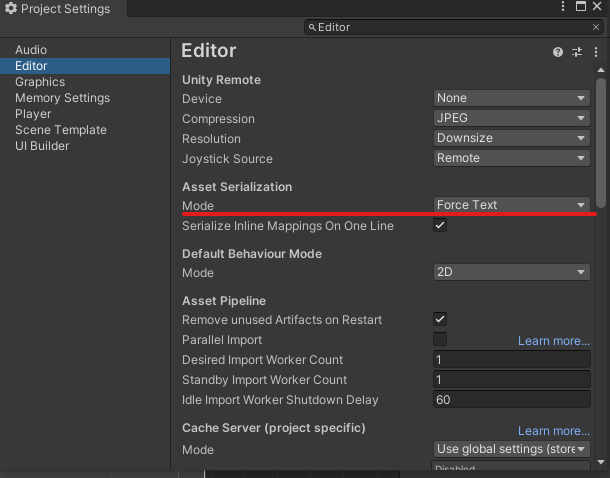This screenshot has width=610, height=478.
Task: Open the Device dropdown set to None
Action: tap(512, 98)
